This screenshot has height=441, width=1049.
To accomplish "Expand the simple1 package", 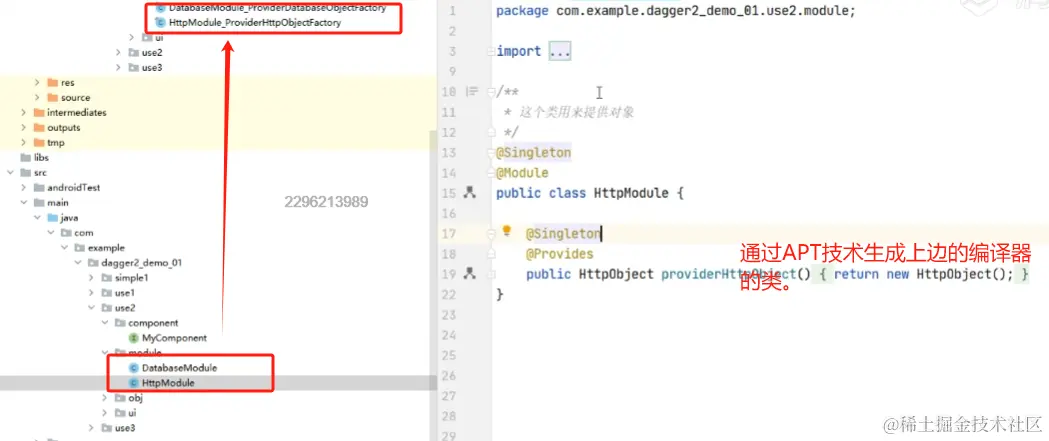I will (91, 278).
